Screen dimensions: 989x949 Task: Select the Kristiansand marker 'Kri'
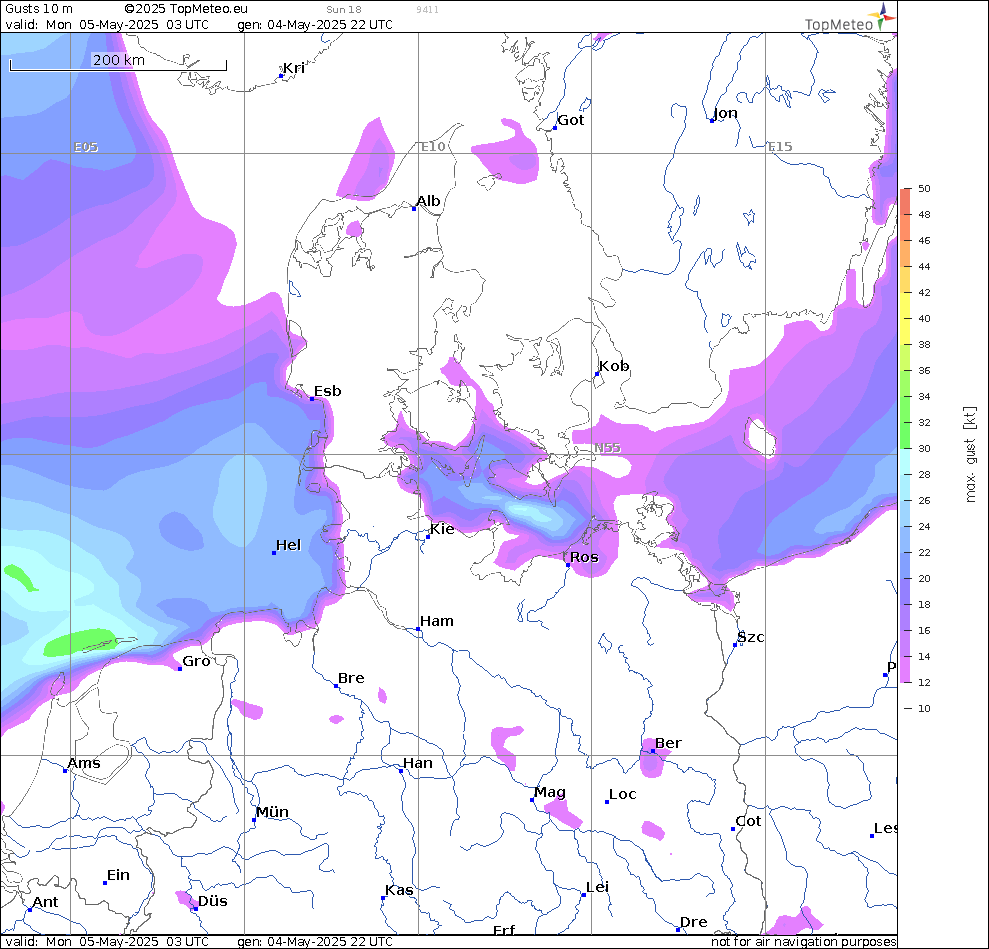coord(281,76)
